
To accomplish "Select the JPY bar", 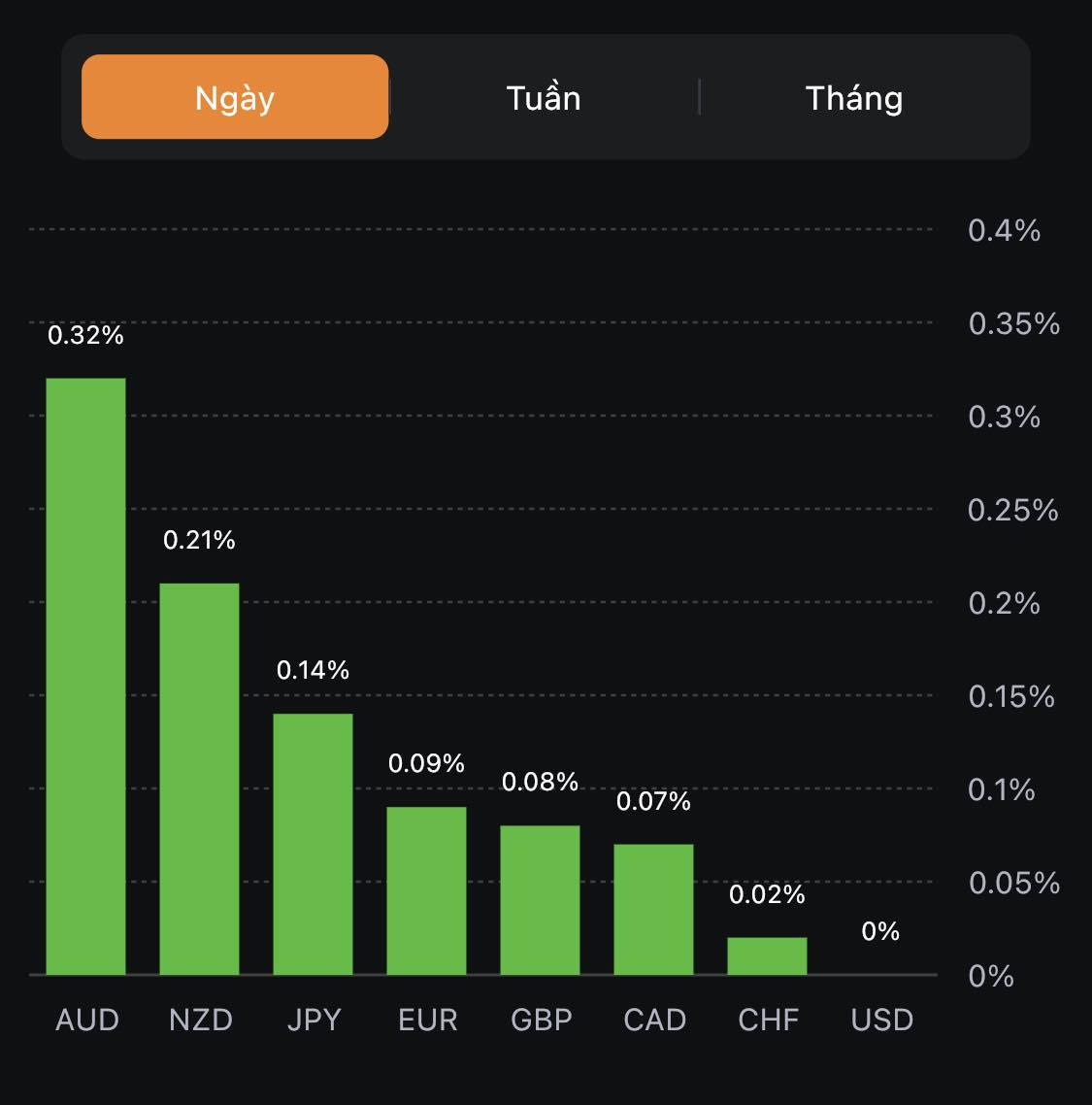I will coord(313,844).
